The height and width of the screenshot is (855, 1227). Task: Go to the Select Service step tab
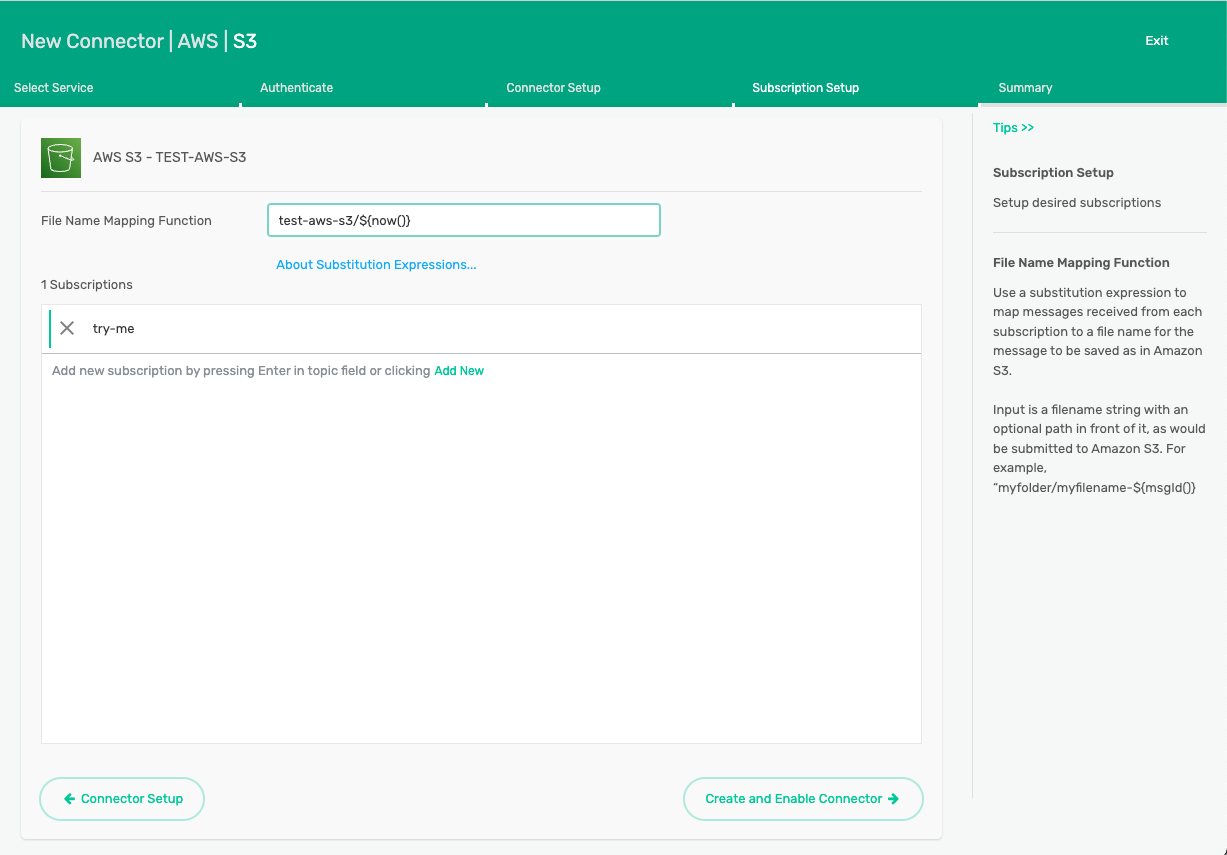click(x=54, y=88)
